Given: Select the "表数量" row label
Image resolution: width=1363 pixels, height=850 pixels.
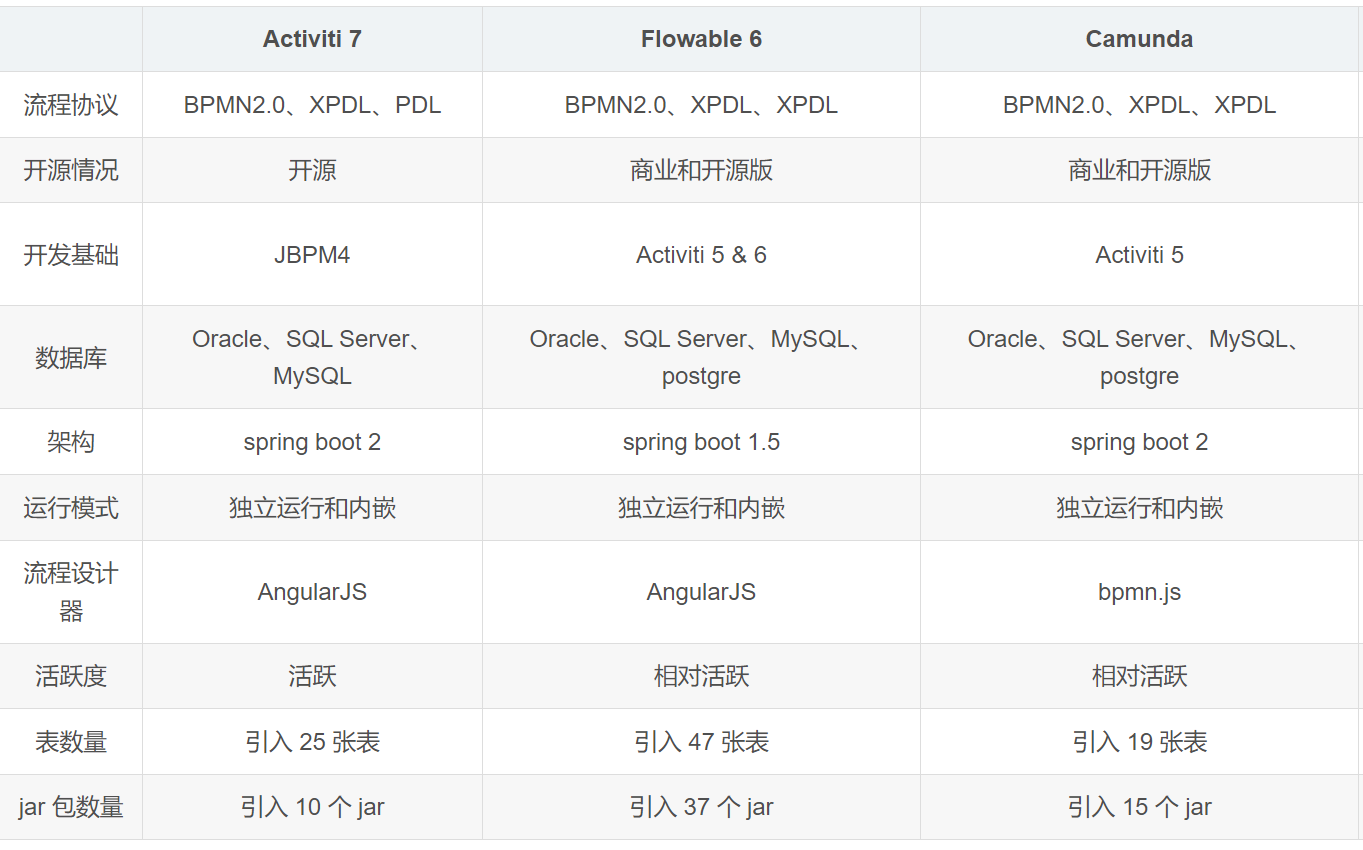Looking at the screenshot, I should coord(71,742).
